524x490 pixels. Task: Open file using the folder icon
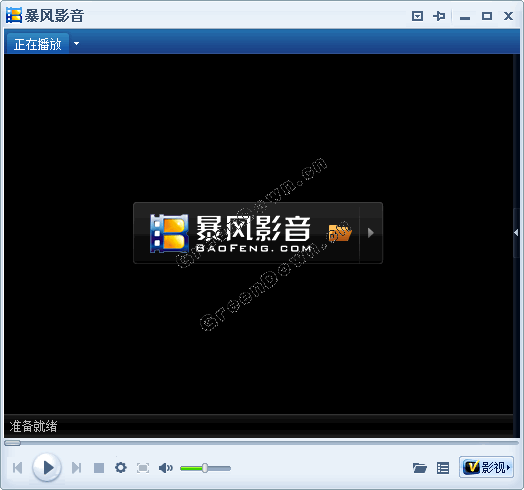click(419, 468)
